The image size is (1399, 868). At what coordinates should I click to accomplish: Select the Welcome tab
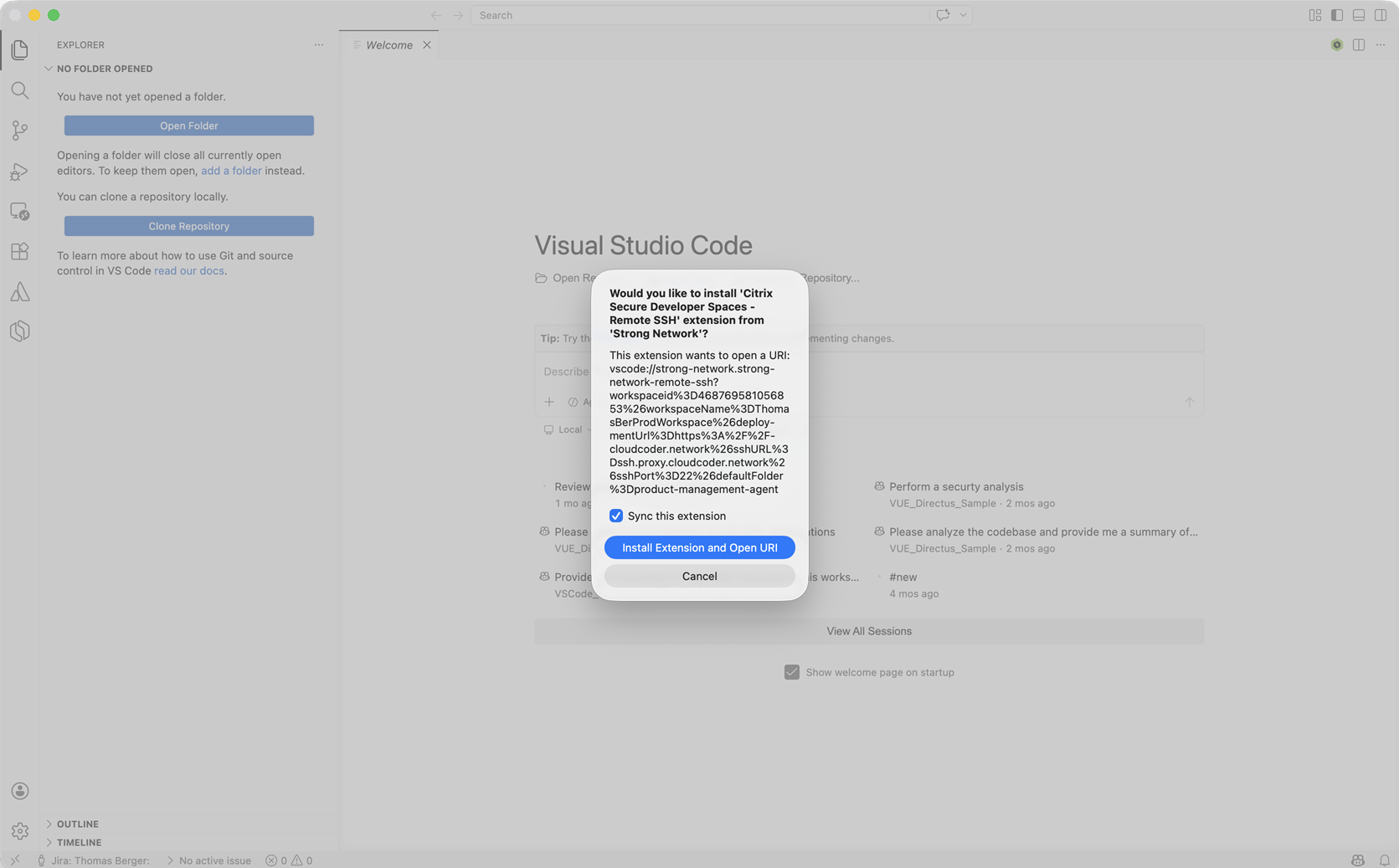(x=389, y=45)
